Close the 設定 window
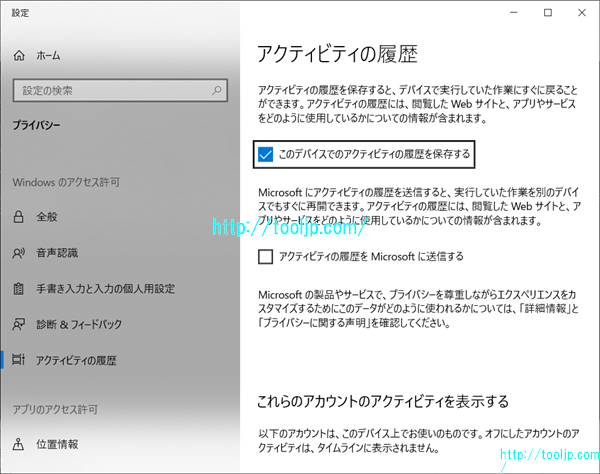 [582, 13]
